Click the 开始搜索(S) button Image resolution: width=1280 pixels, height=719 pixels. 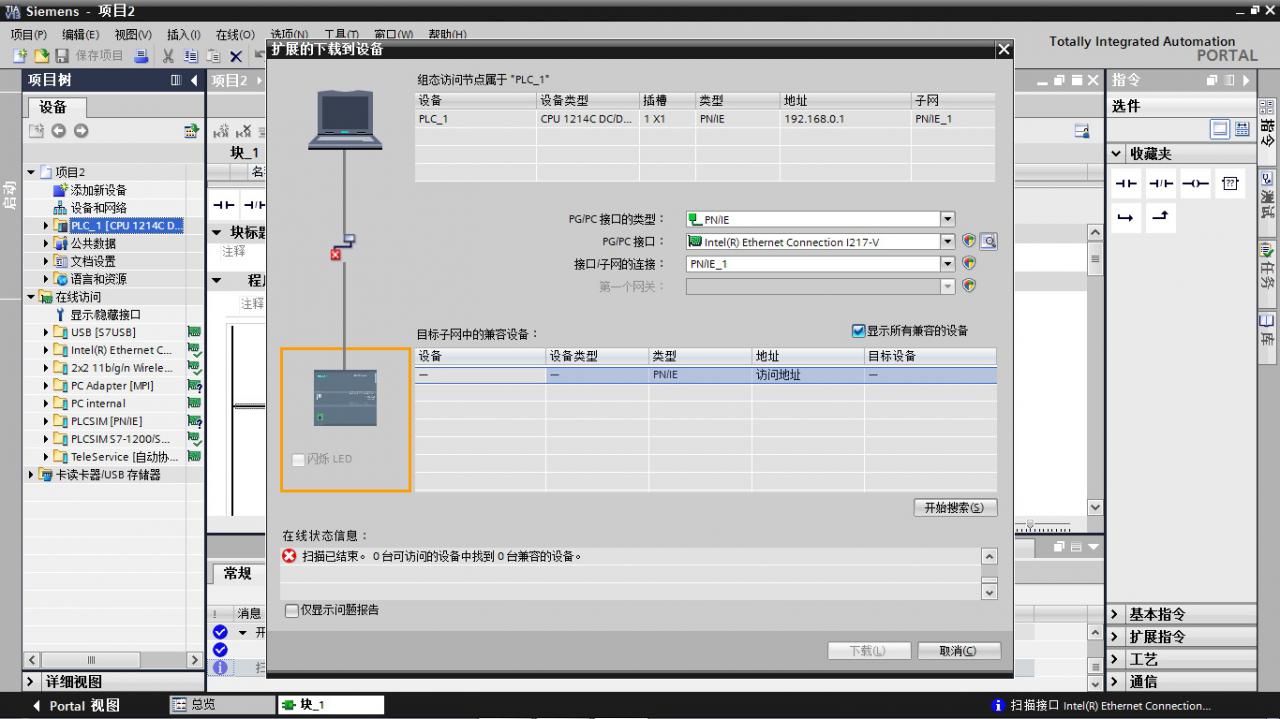click(x=955, y=508)
